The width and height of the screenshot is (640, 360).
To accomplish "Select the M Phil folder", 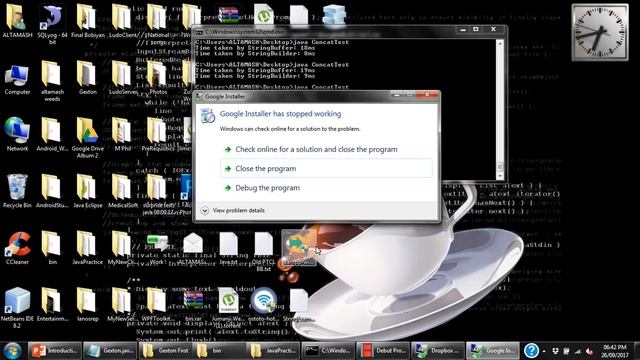I will pyautogui.click(x=122, y=135).
